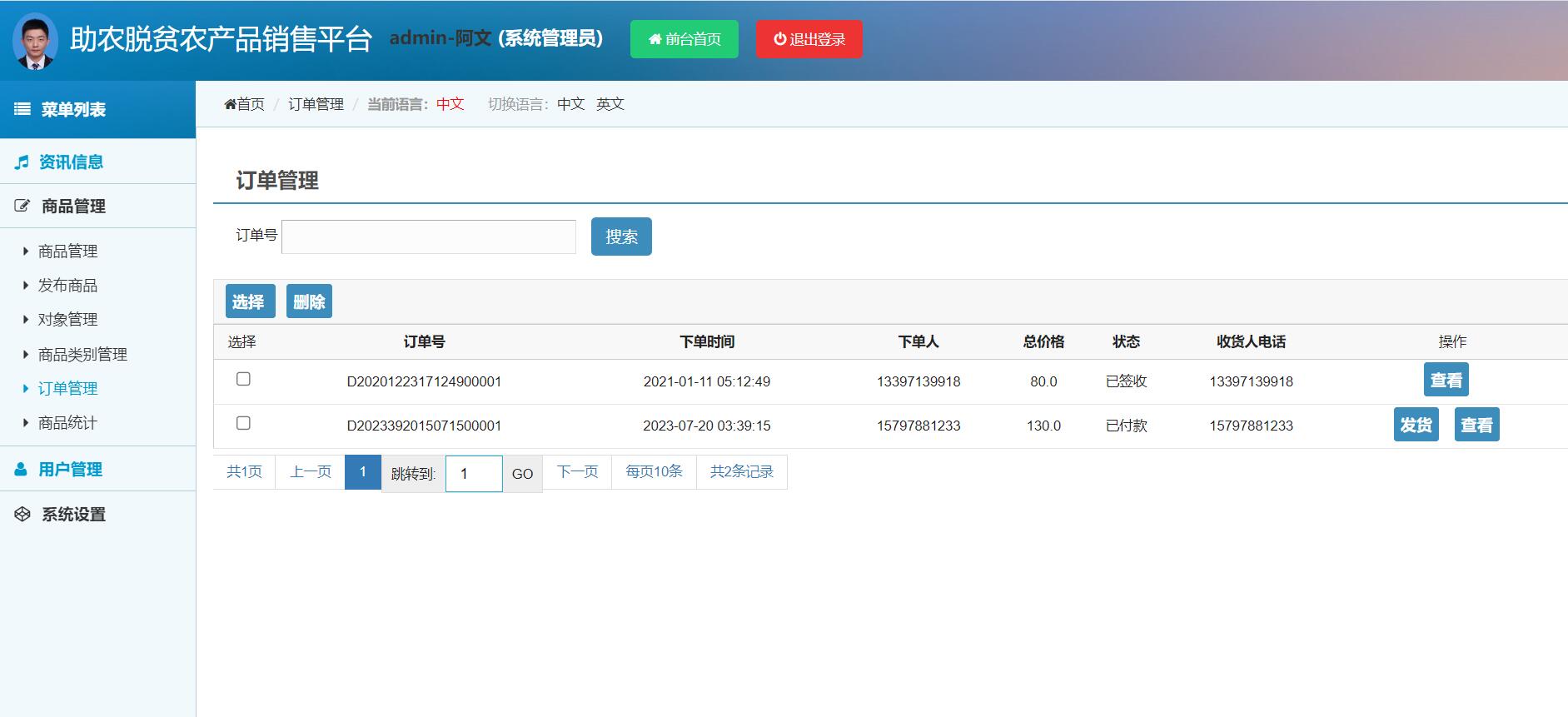Open the 商品管理 submenu item

tap(67, 251)
